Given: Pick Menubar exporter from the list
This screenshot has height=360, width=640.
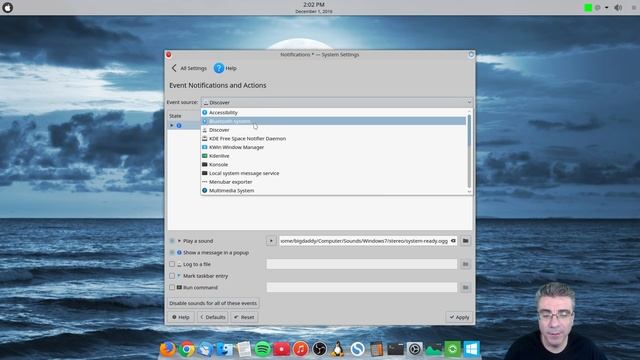Looking at the screenshot, I should [x=333, y=182].
